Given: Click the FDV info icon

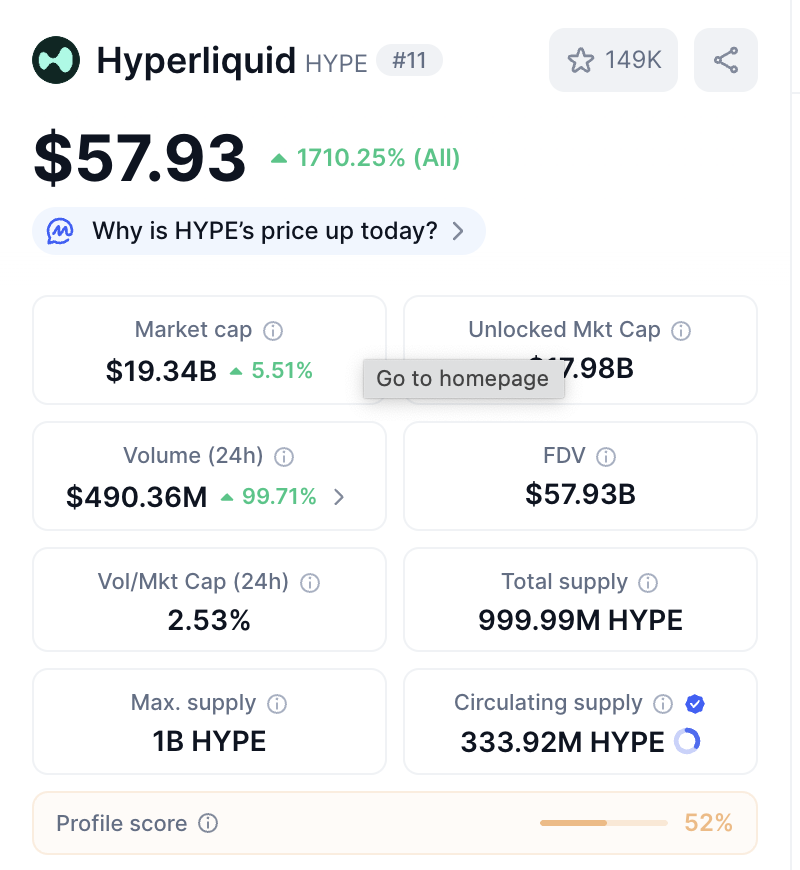Looking at the screenshot, I should pyautogui.click(x=605, y=457).
